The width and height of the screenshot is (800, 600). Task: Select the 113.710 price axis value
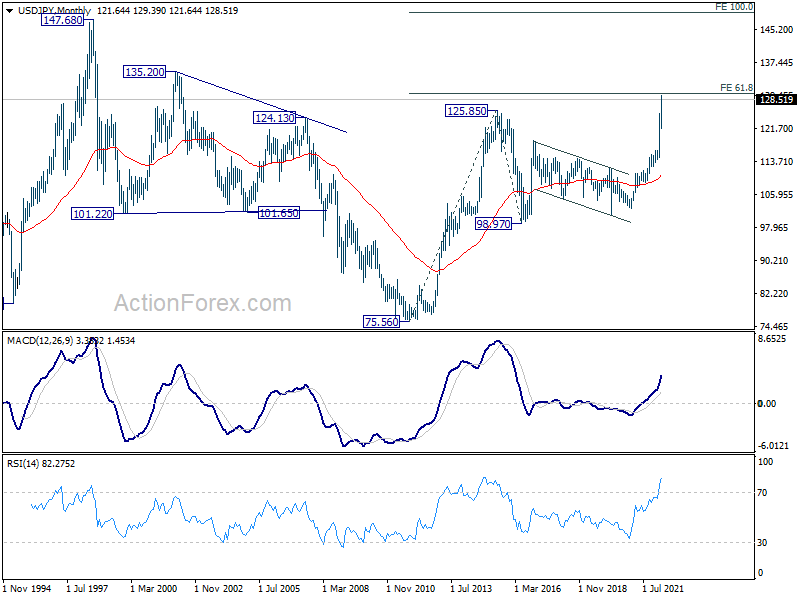776,161
